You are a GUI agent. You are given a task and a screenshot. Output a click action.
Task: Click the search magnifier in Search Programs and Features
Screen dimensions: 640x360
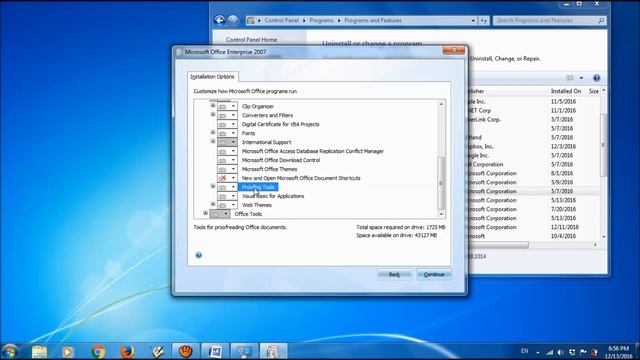pyautogui.click(x=601, y=20)
